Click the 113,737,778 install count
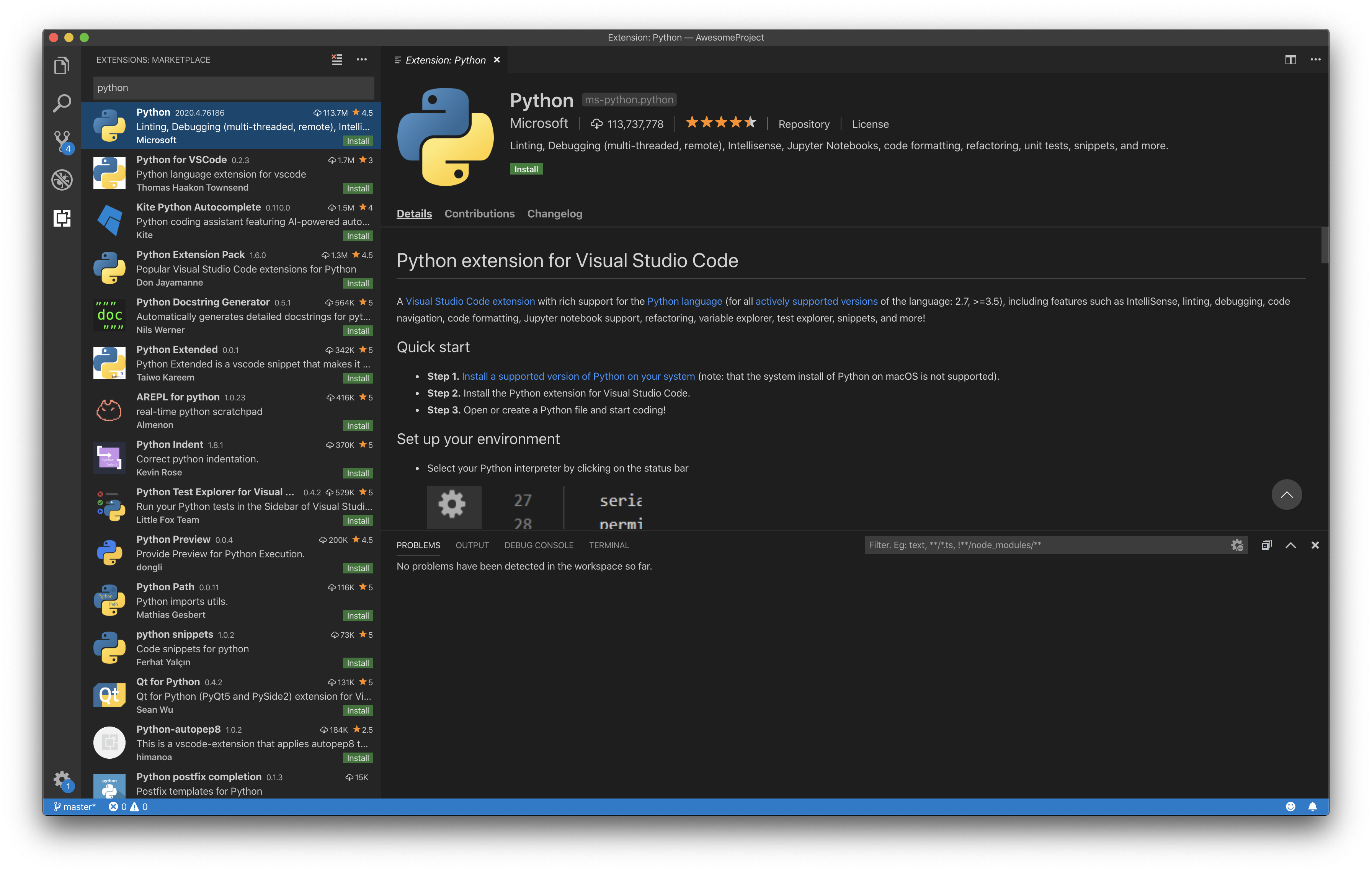This screenshot has width=1372, height=872. (627, 124)
